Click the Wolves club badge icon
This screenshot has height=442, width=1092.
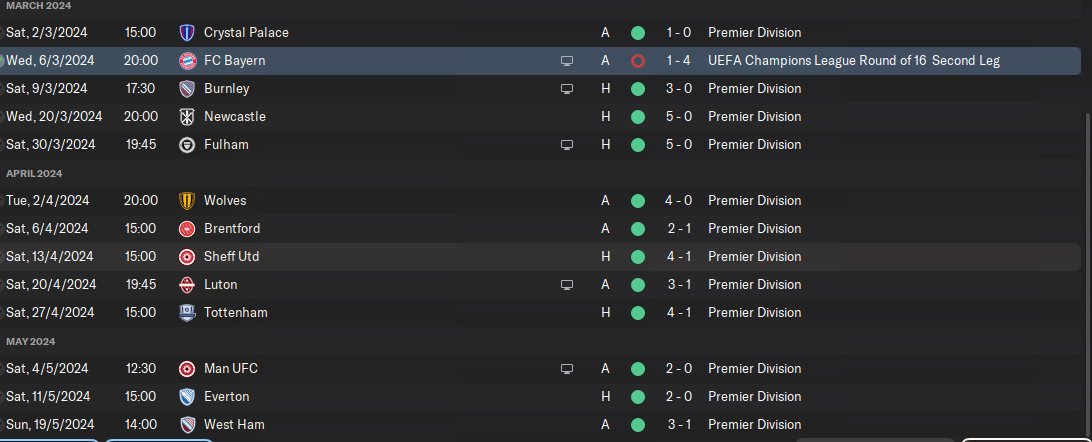[186, 201]
